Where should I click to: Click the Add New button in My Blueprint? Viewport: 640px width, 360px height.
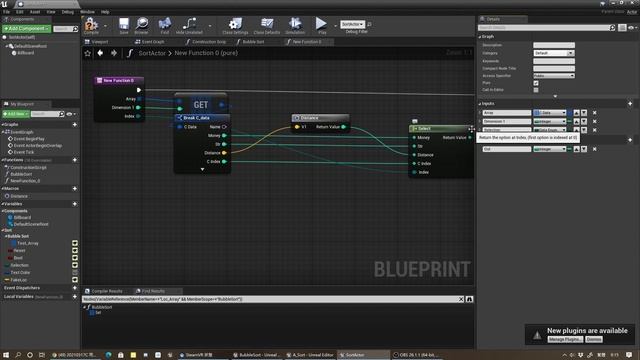coord(16,114)
